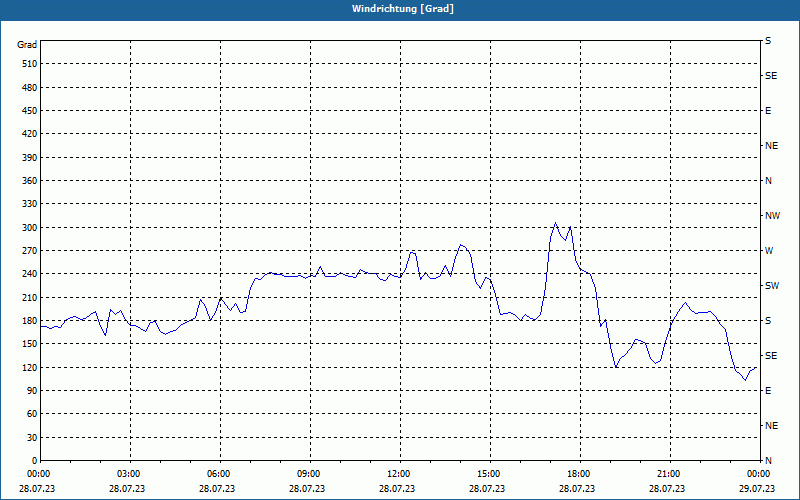Screen dimensions: 800x500
Task: Click the 450 y-axis tick label
Action: 30,111
